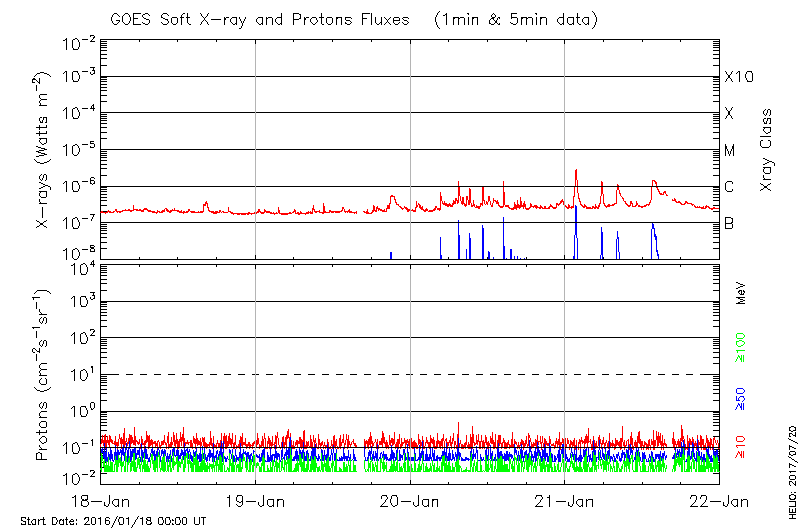The image size is (800, 530).
Task: Select the 18-Jan date tick label
Action: click(x=101, y=500)
